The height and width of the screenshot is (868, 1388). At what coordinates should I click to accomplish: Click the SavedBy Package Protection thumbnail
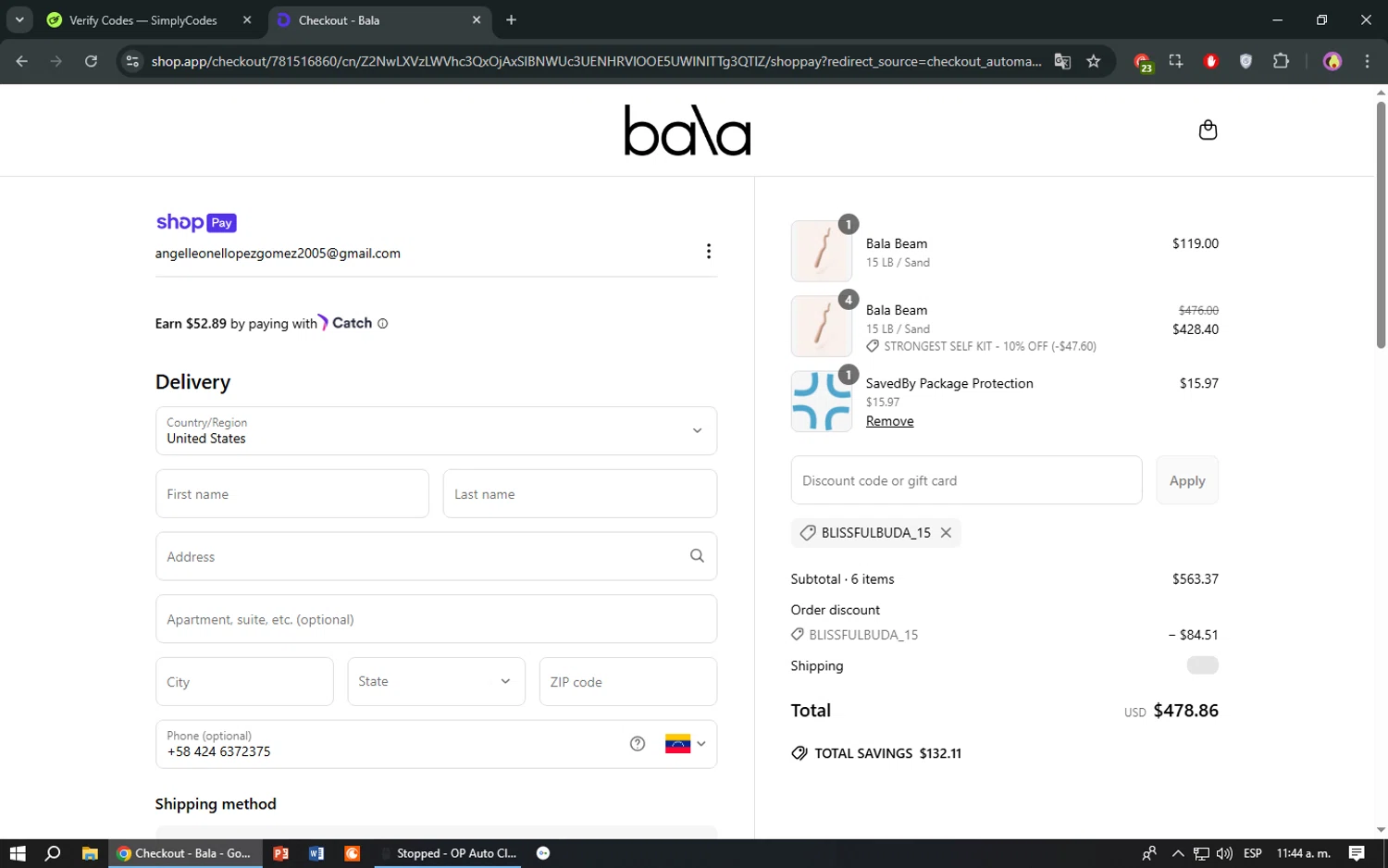click(x=822, y=401)
